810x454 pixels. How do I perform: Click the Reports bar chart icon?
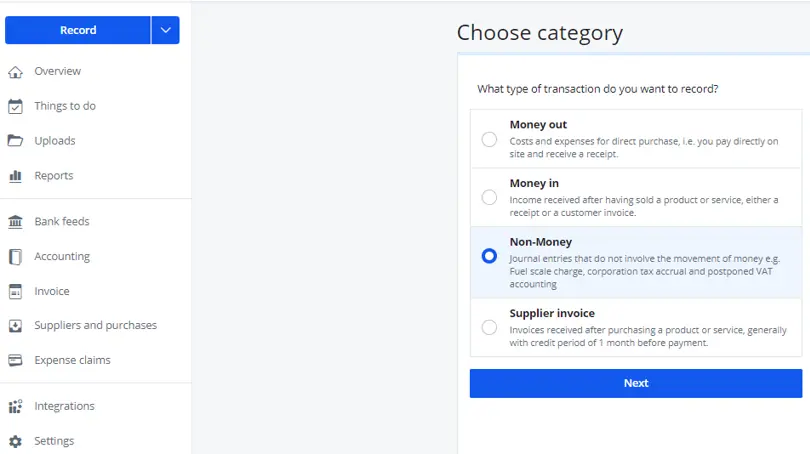(15, 176)
